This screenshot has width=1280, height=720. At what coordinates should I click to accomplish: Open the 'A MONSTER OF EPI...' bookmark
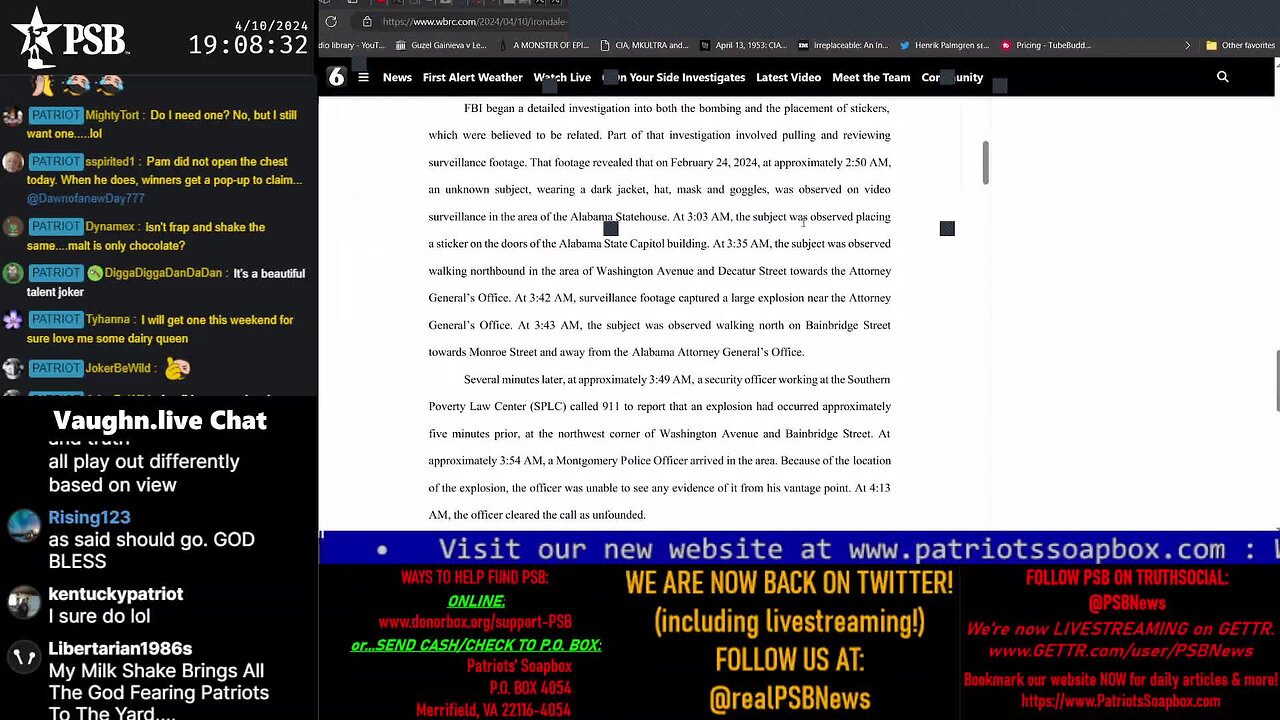pos(545,45)
